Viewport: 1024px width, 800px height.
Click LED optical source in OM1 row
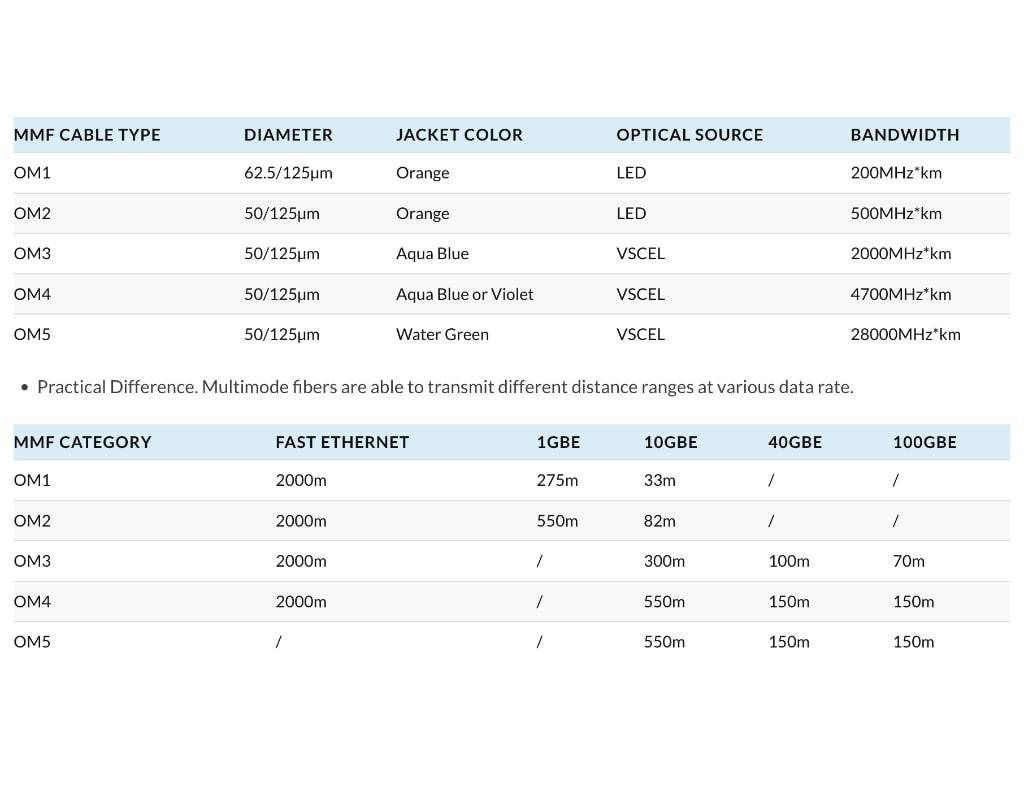coord(631,173)
